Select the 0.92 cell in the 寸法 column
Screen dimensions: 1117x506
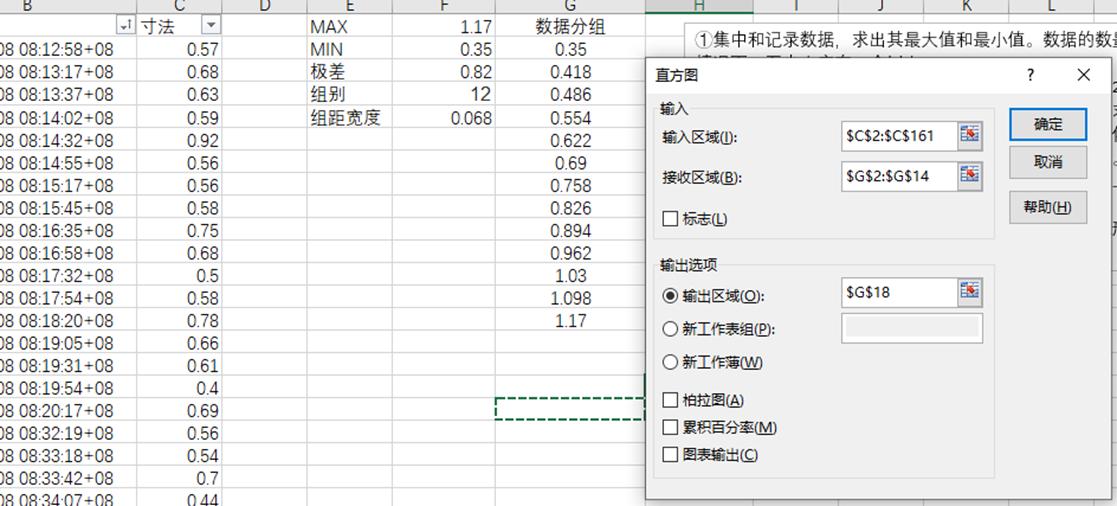(x=179, y=140)
